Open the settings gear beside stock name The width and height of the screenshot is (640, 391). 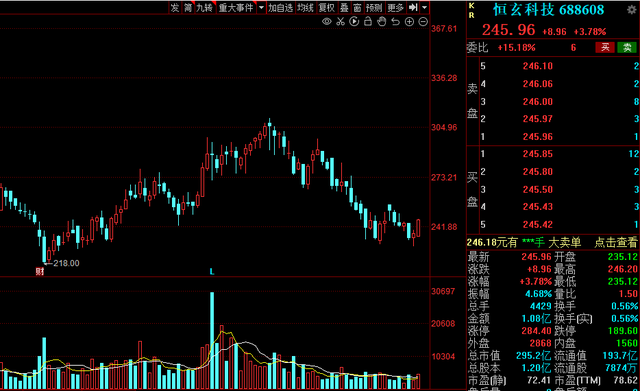[631, 10]
